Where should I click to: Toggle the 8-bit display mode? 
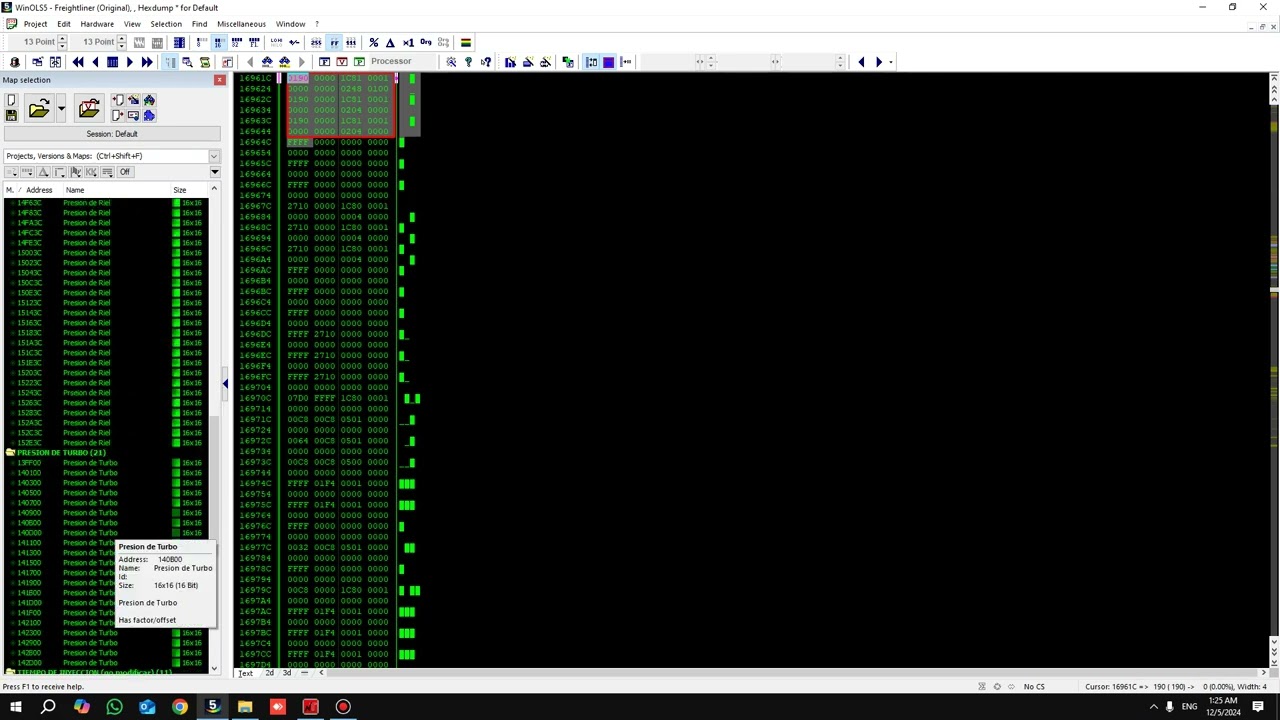(200, 43)
